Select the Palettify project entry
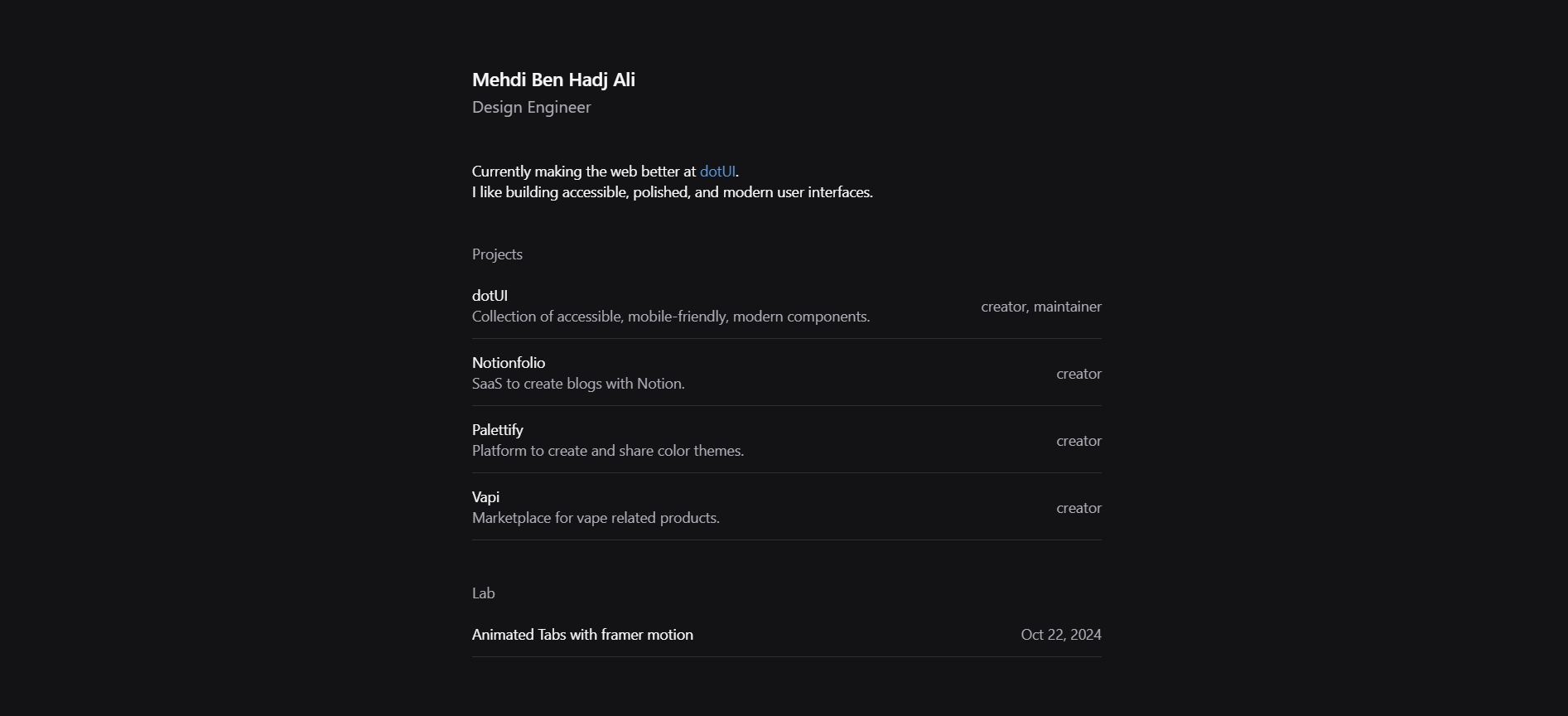The image size is (1568, 716). (497, 430)
